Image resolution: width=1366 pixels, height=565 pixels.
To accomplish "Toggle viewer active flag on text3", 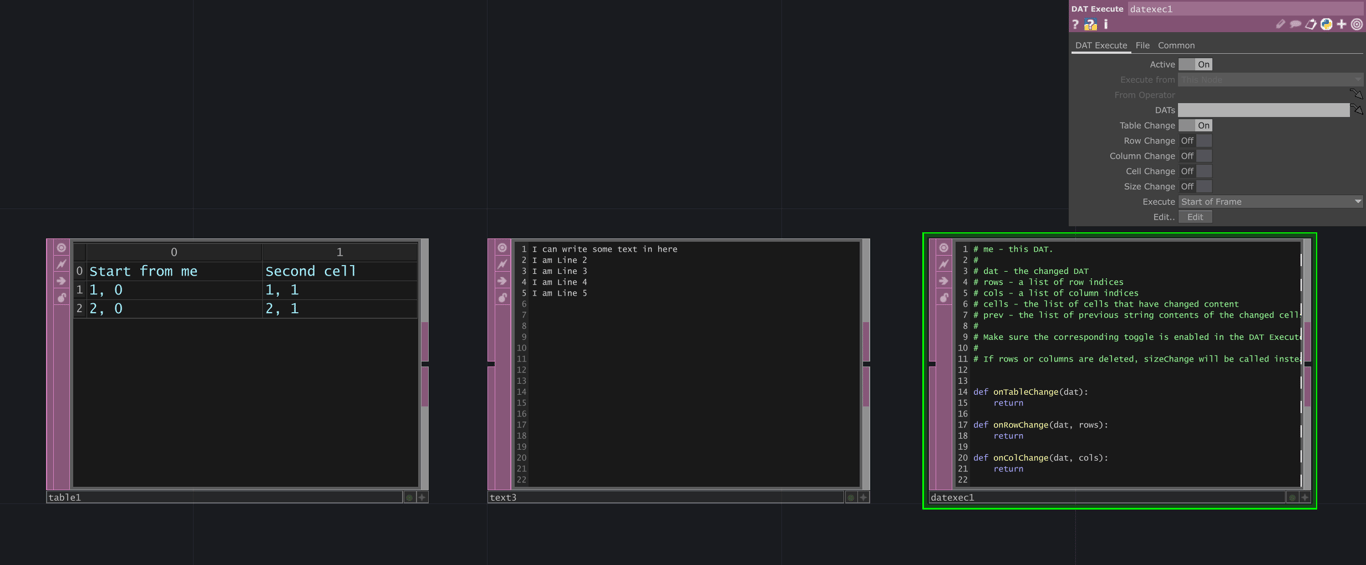I will (502, 248).
